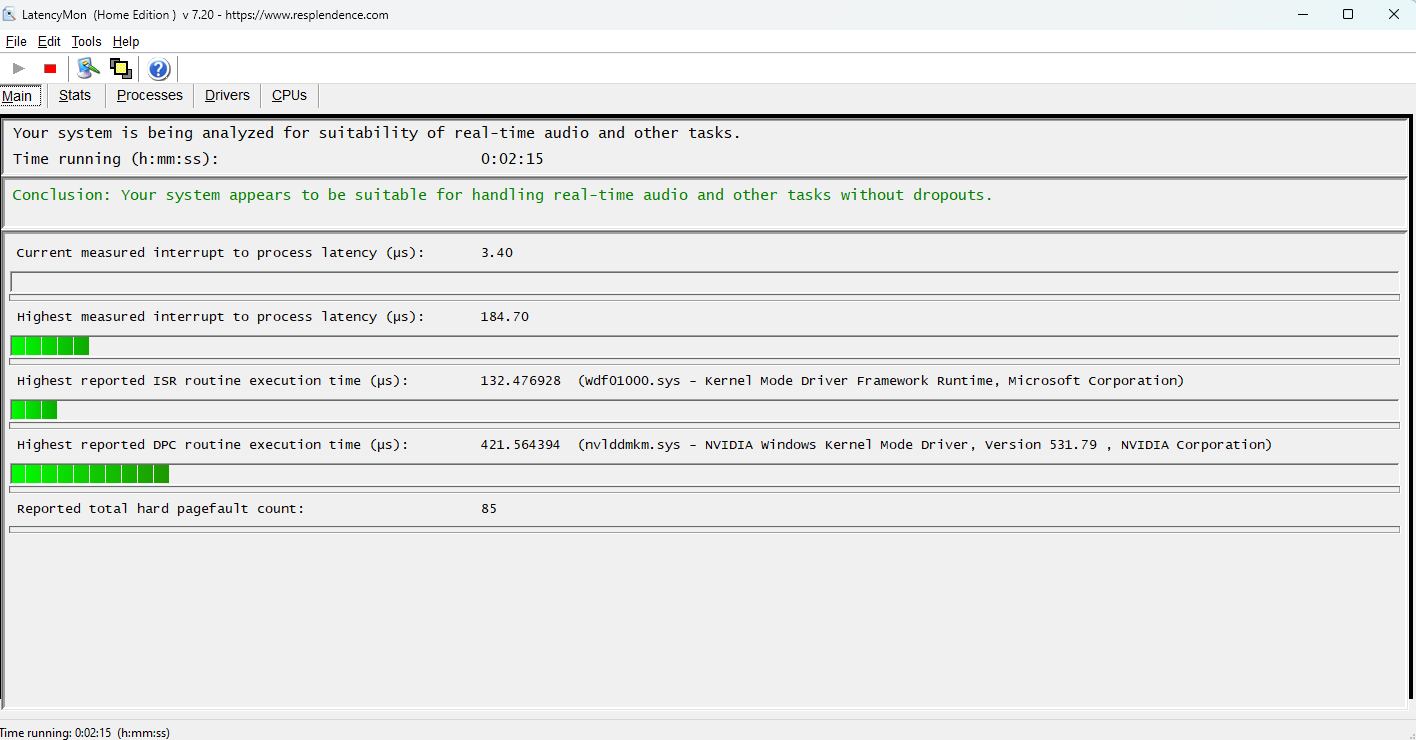
Task: Switch to the Main tab
Action: 20,96
